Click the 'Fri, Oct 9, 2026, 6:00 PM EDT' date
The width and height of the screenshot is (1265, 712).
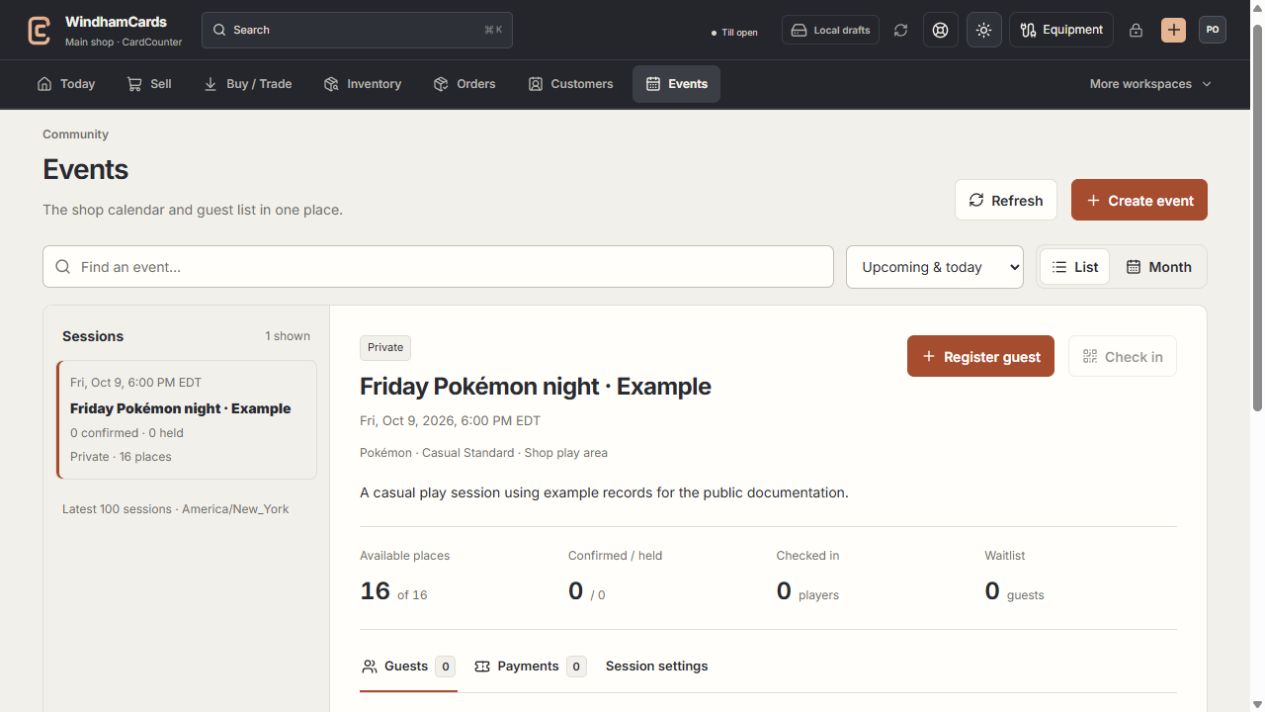(450, 421)
